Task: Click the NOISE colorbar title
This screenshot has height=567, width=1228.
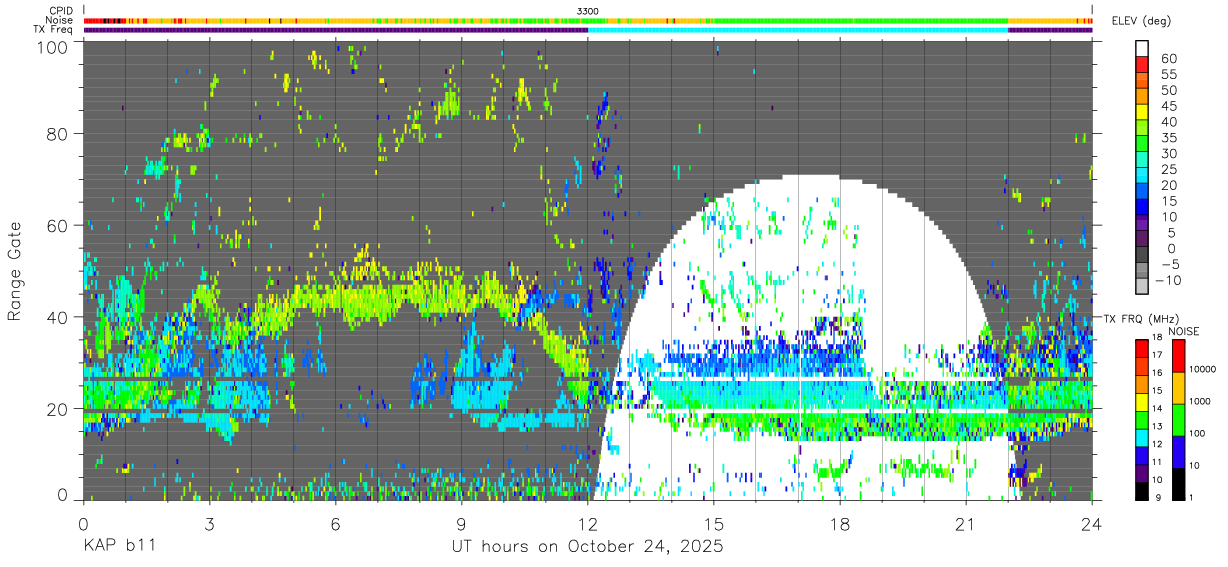Action: [1183, 331]
